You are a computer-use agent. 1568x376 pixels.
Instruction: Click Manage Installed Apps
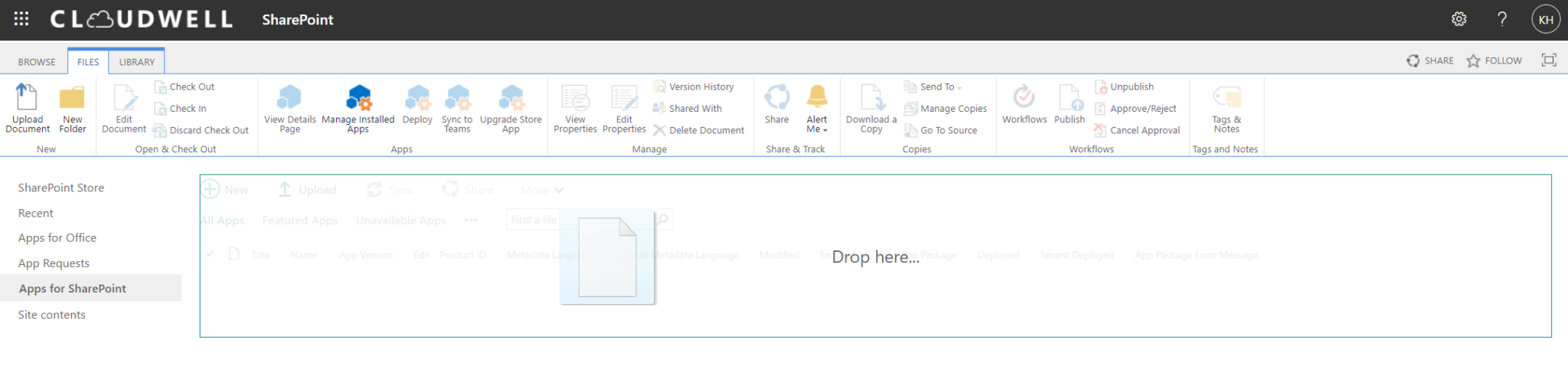pyautogui.click(x=358, y=109)
